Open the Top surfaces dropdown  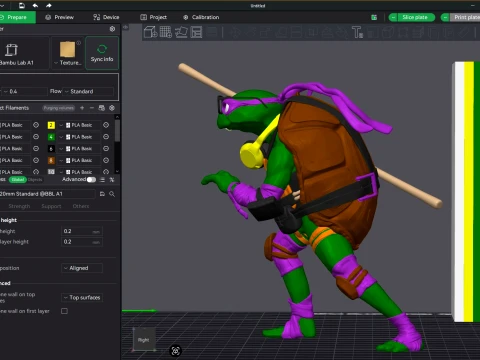tap(82, 297)
